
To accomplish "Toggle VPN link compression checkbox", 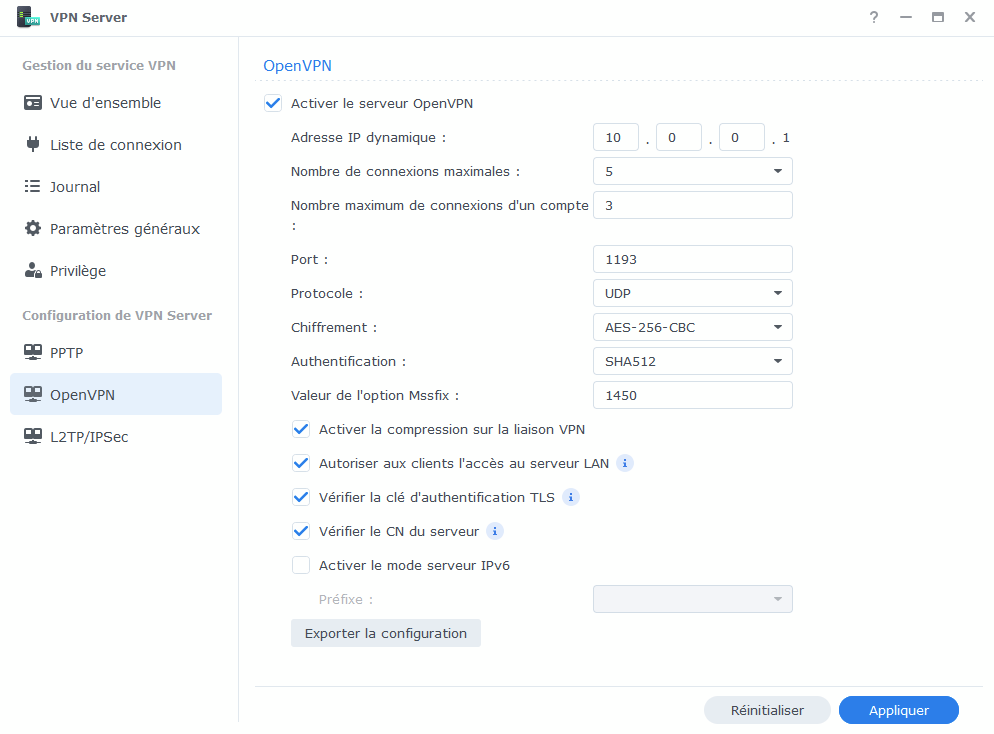I will [301, 429].
